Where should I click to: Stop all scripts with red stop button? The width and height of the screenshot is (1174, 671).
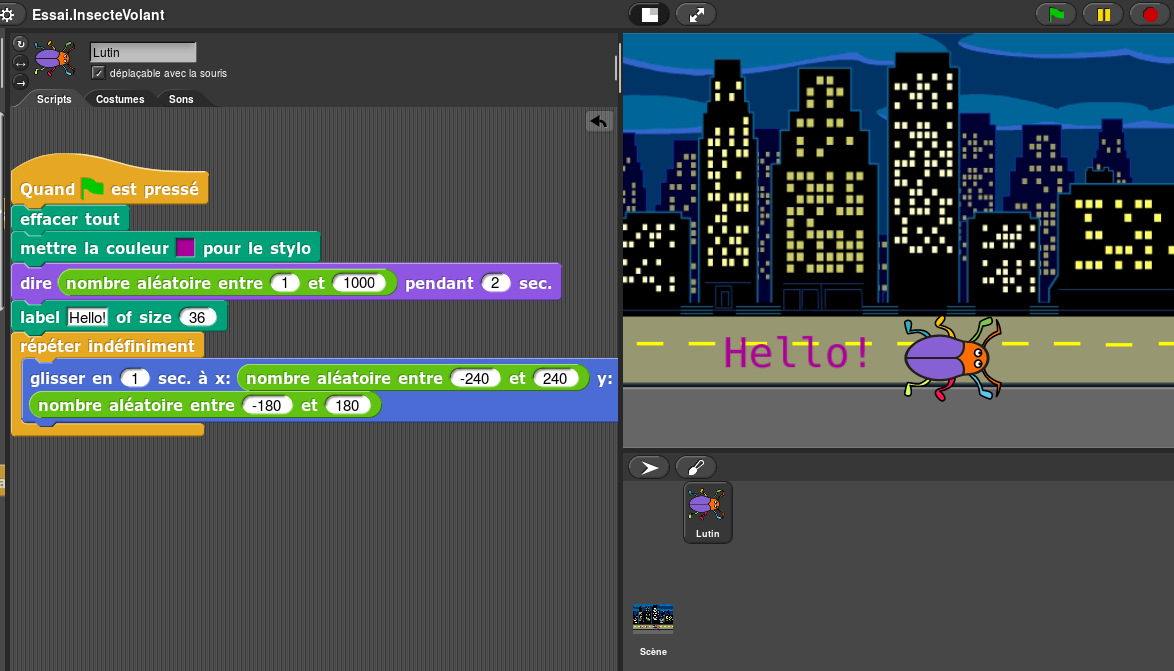[x=1150, y=15]
